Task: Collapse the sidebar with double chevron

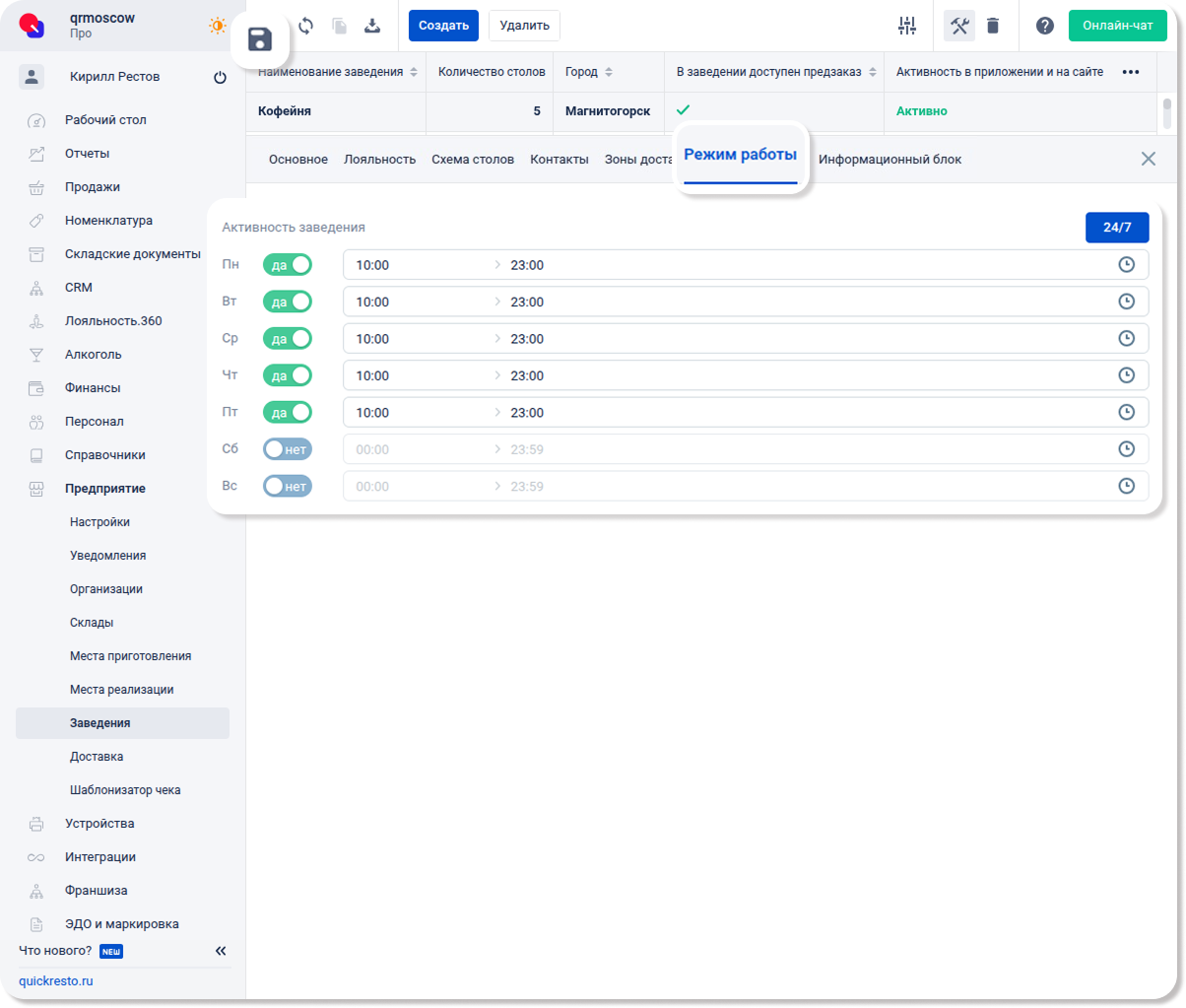Action: coord(221,951)
